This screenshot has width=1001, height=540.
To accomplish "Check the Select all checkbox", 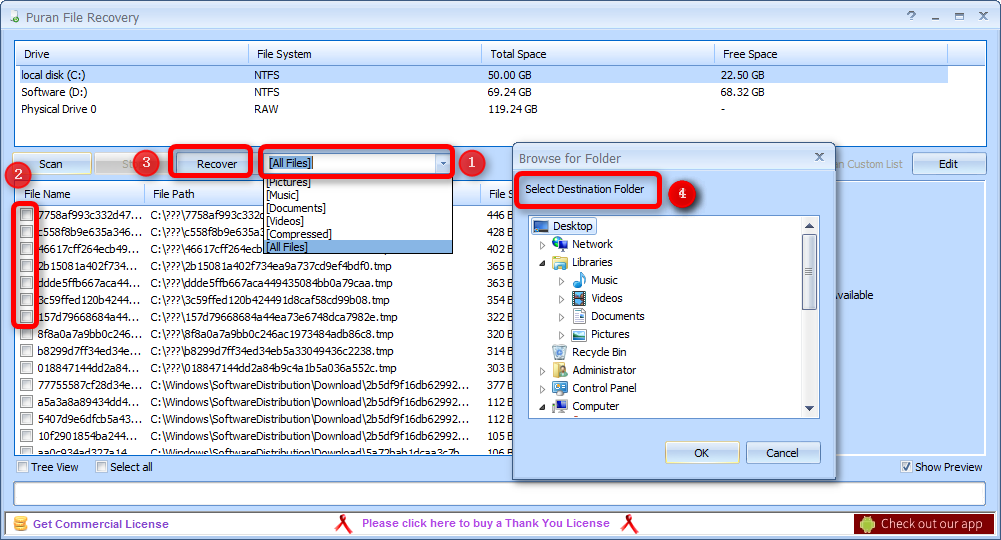I will click(102, 467).
